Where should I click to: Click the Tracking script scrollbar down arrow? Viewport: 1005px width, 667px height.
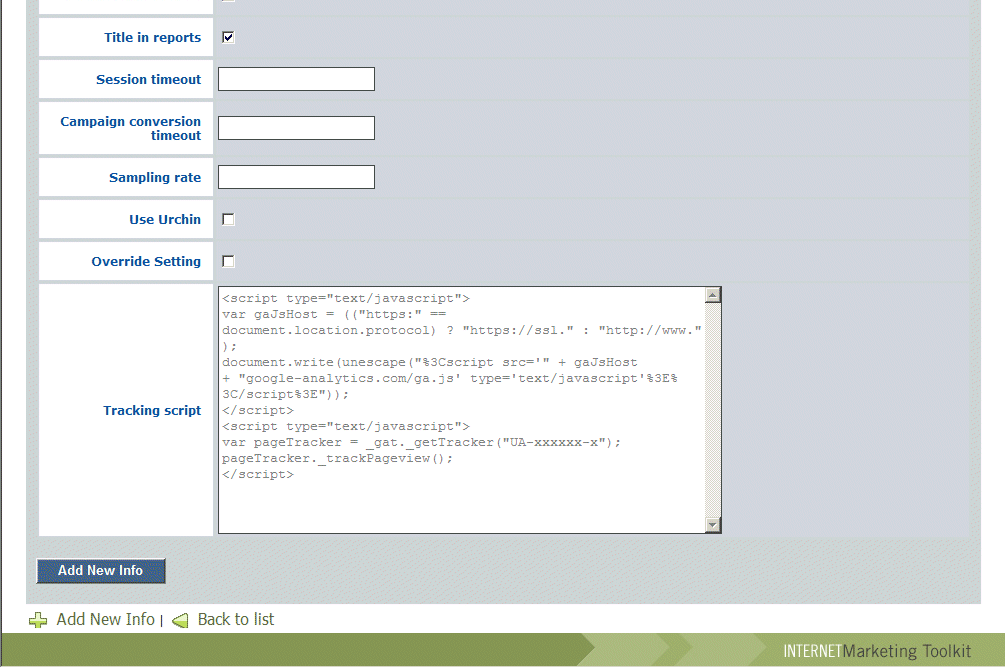coord(713,525)
